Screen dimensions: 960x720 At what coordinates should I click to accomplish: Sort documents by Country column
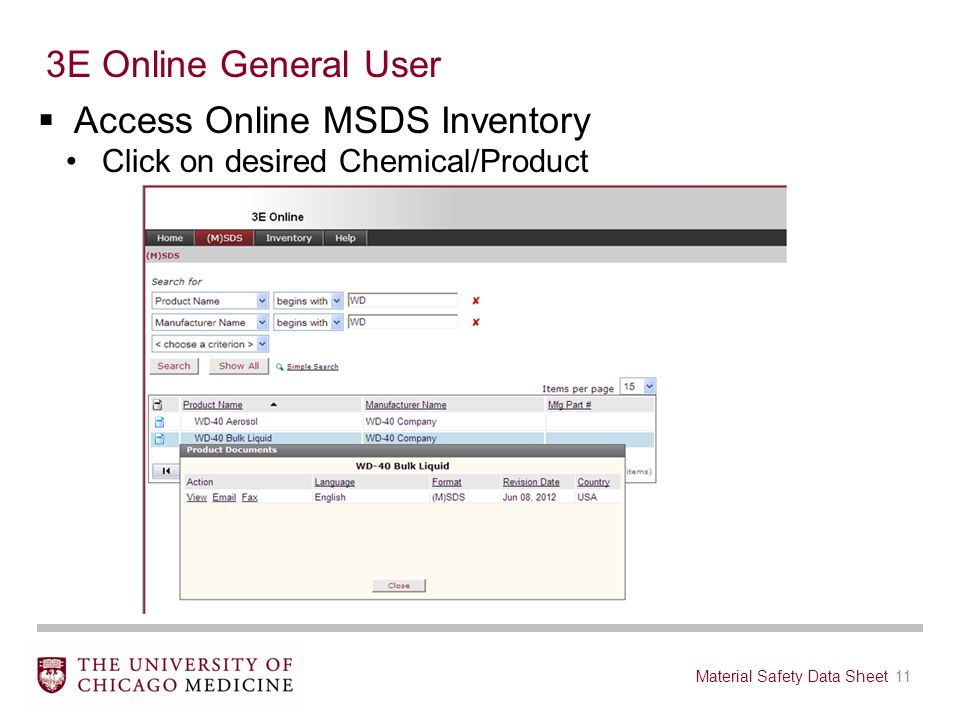pos(593,482)
